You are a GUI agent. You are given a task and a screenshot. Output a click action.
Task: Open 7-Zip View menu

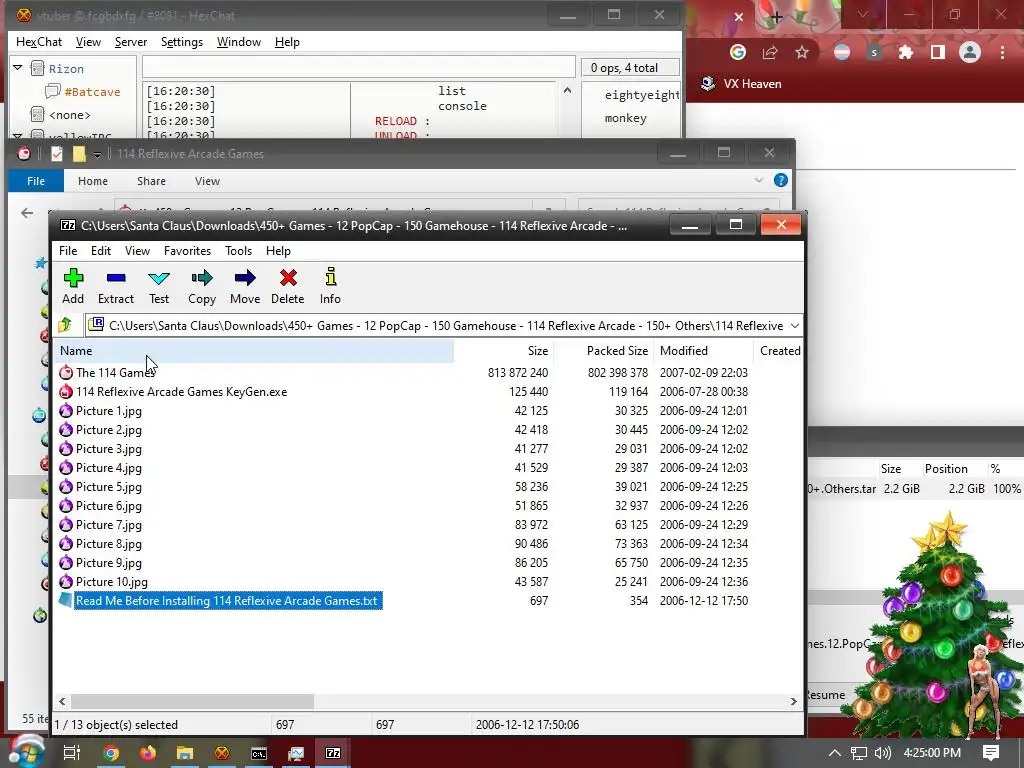pyautogui.click(x=137, y=251)
